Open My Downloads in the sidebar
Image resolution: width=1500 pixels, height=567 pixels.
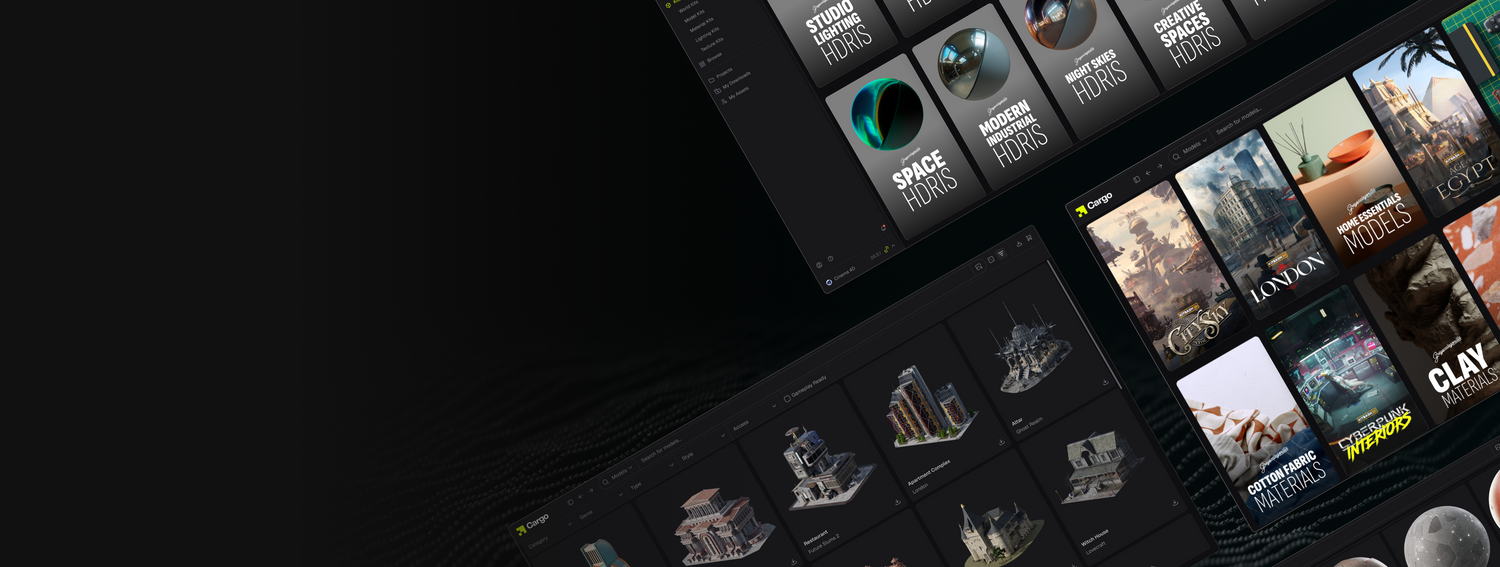pyautogui.click(x=732, y=82)
